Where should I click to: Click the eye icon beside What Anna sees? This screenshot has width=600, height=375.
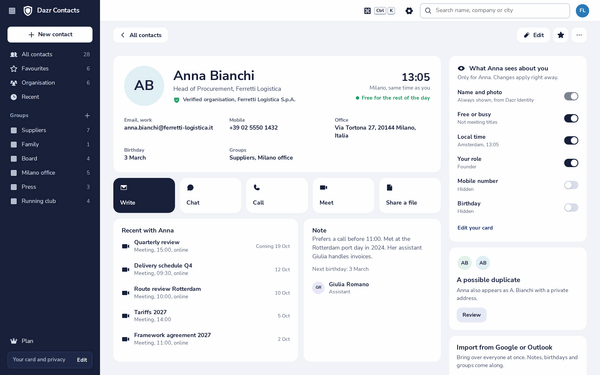tap(461, 68)
